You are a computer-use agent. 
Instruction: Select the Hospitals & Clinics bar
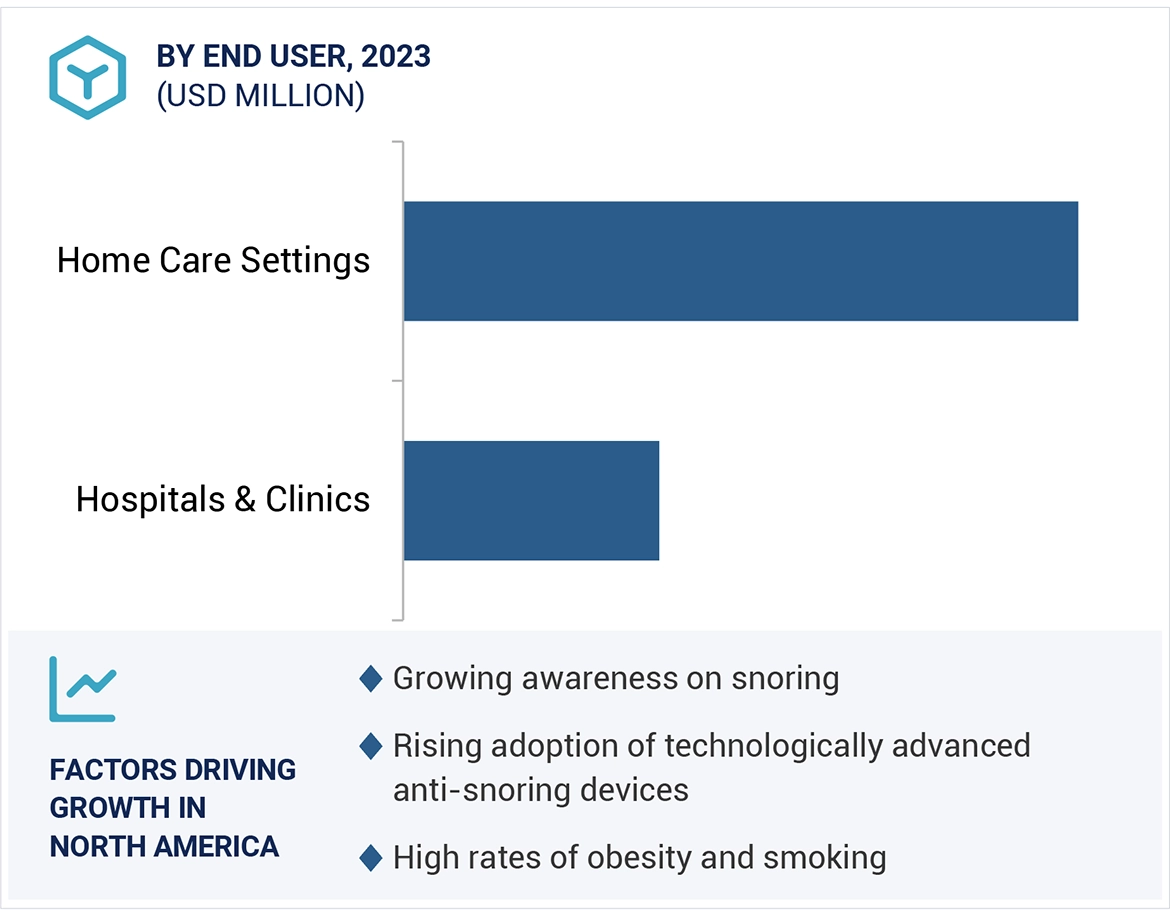[x=531, y=500]
